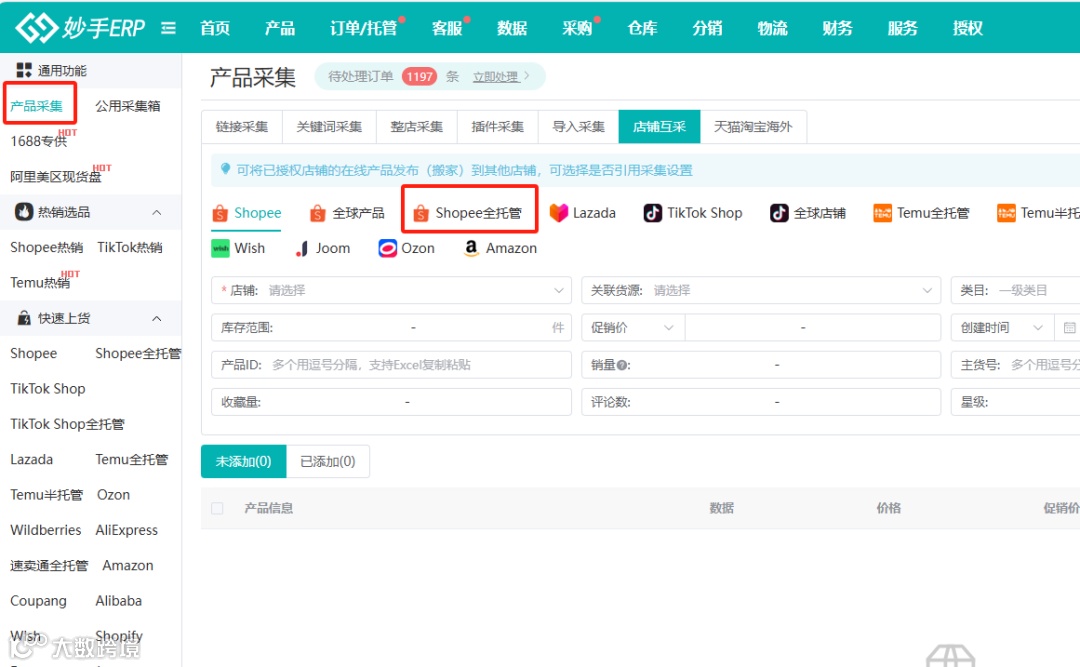1080x667 pixels.
Task: Click the 立即处理 link
Action: [495, 76]
